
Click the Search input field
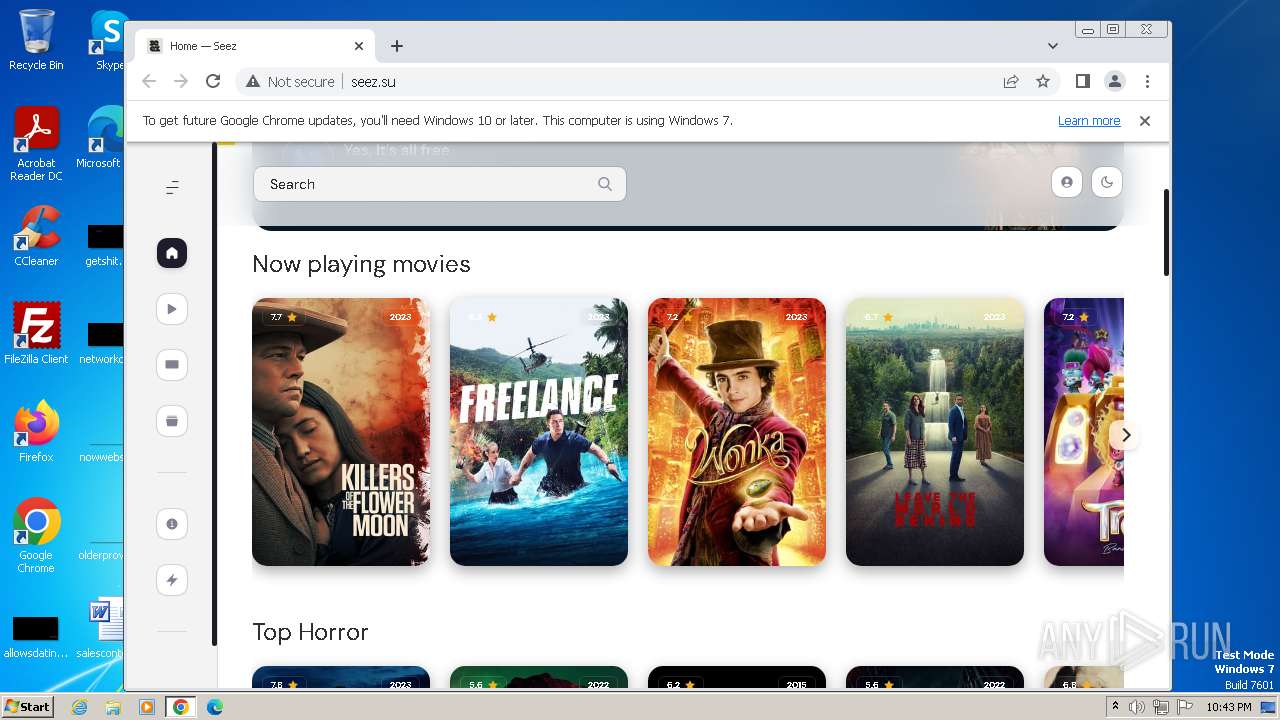click(440, 184)
